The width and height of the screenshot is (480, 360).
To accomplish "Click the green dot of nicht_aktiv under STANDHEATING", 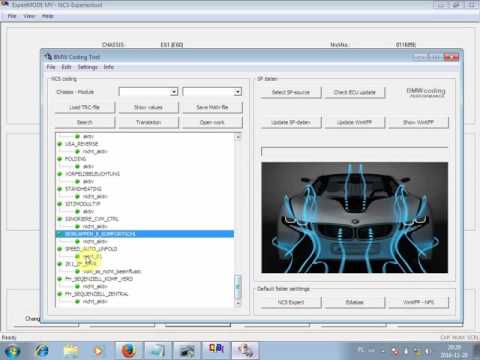I will [x=77, y=196].
